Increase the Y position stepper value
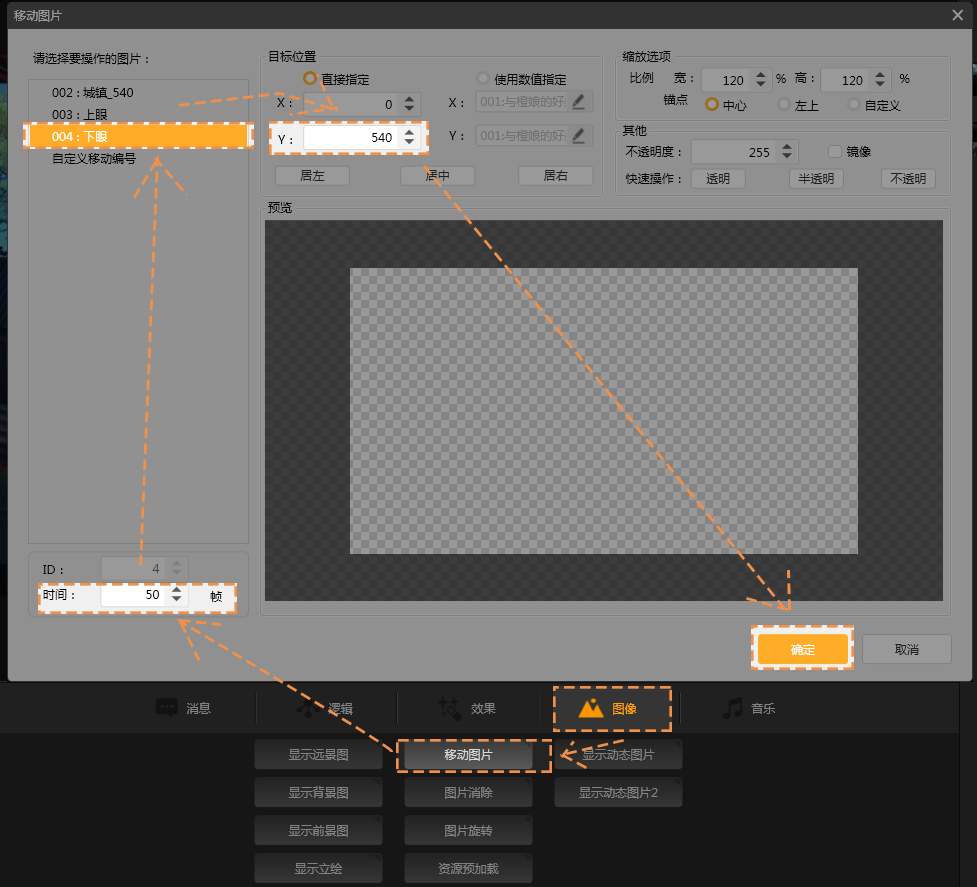The image size is (977, 887). point(410,132)
